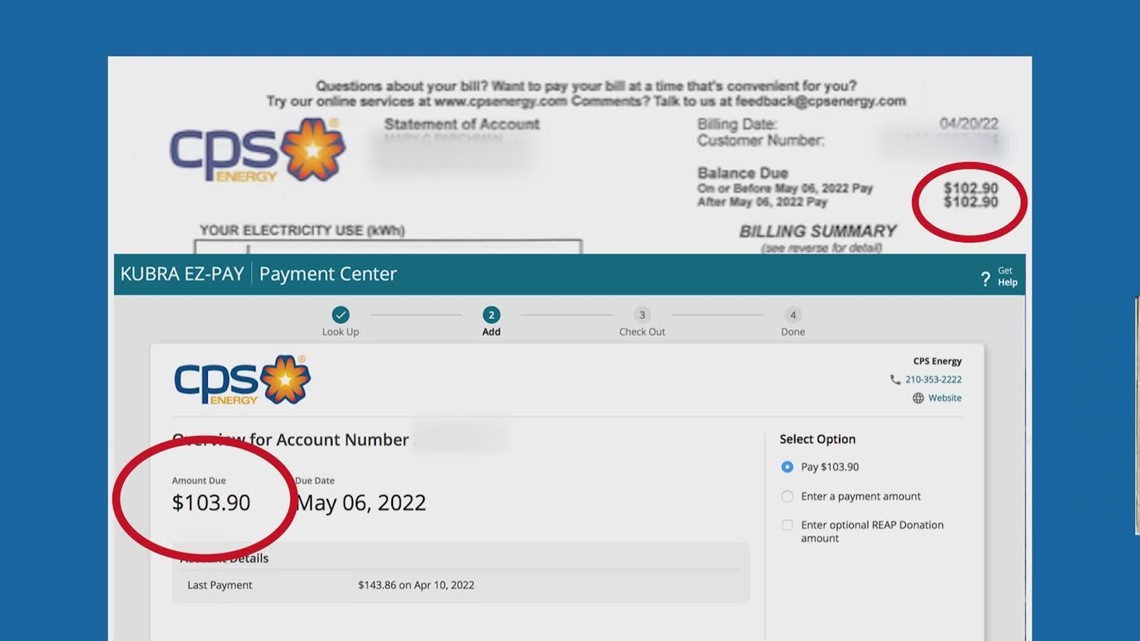Select the Look Up step label
This screenshot has height=641, width=1140.
(340, 331)
